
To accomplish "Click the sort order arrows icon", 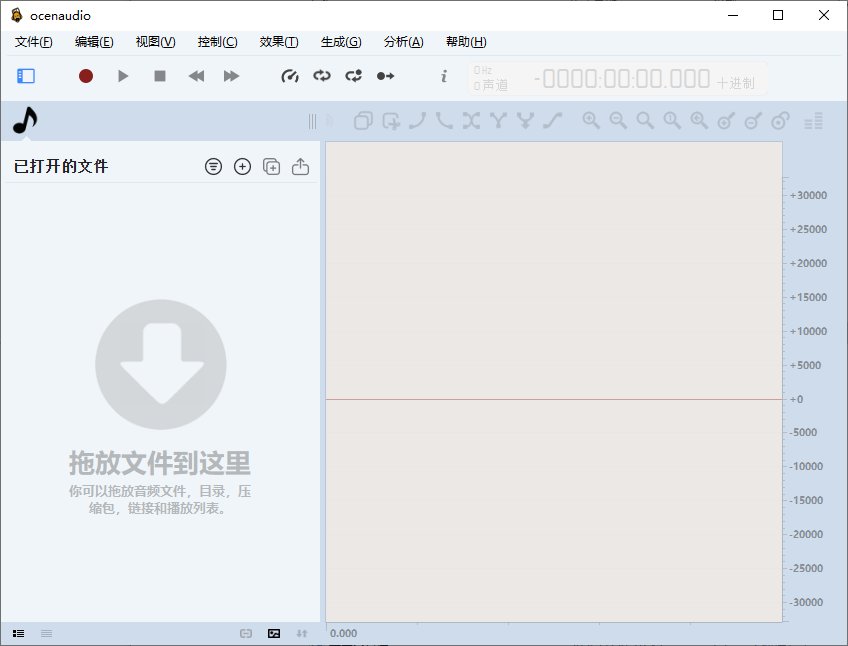I will pyautogui.click(x=302, y=634).
